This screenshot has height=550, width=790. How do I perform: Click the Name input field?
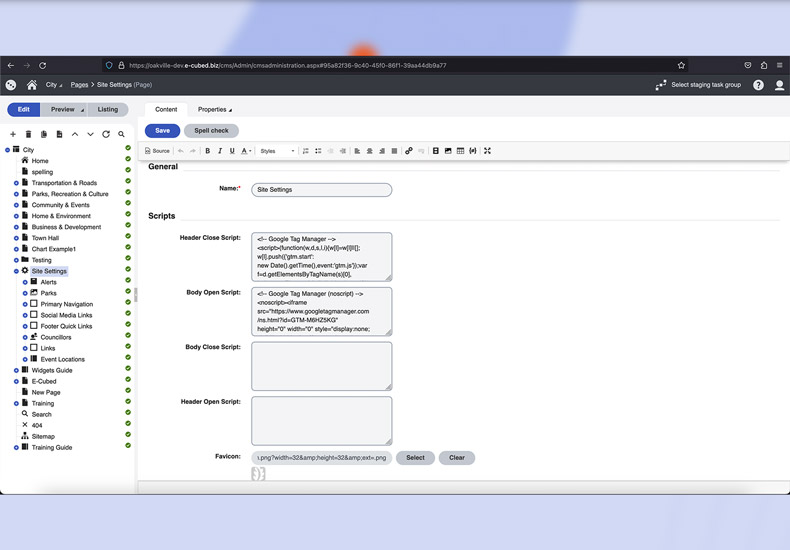[321, 189]
